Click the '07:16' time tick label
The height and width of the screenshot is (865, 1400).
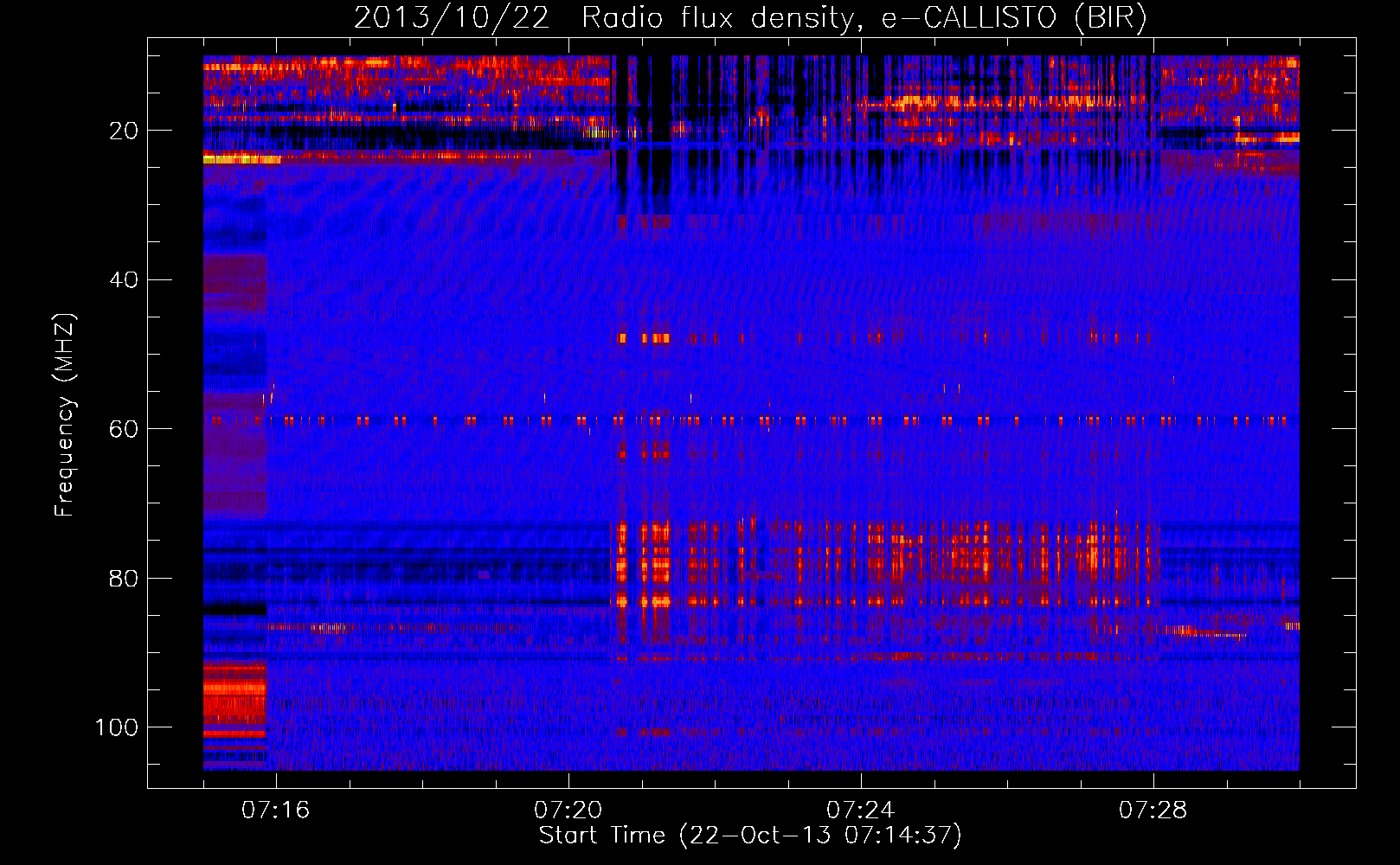[275, 811]
